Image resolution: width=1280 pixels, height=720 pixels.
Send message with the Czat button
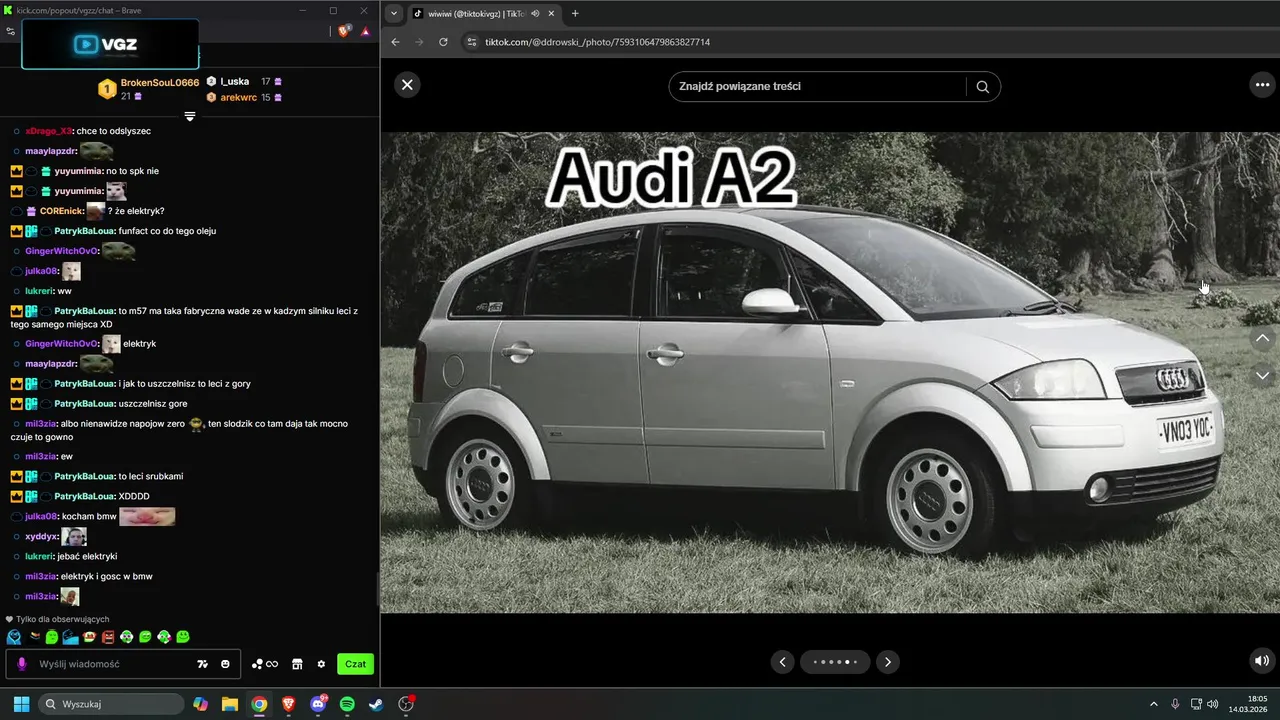click(x=355, y=664)
